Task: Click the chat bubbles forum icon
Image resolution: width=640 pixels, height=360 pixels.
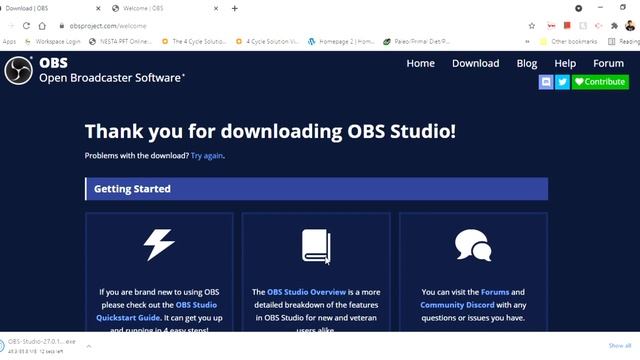Action: pyautogui.click(x=473, y=245)
